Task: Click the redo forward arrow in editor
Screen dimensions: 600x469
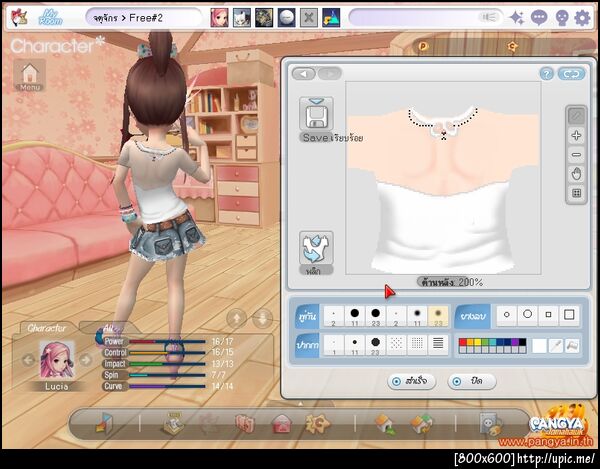Action: [329, 73]
